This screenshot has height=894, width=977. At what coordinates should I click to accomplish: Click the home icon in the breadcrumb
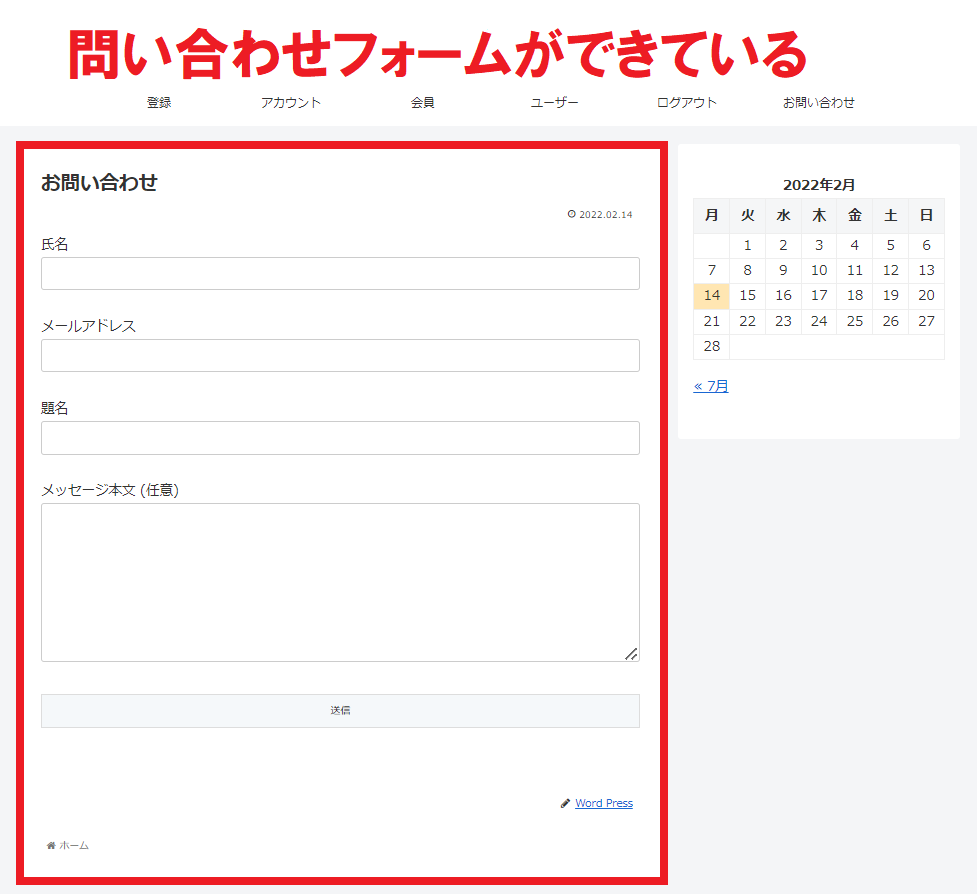point(51,845)
